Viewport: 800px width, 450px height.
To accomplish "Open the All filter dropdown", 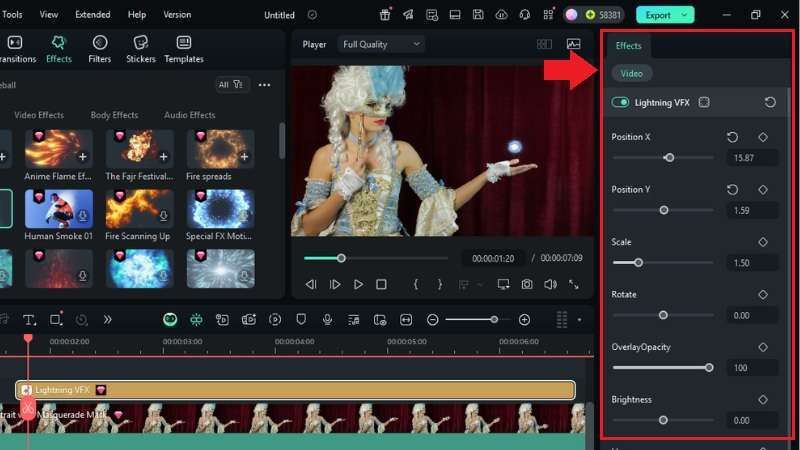I will [x=231, y=84].
